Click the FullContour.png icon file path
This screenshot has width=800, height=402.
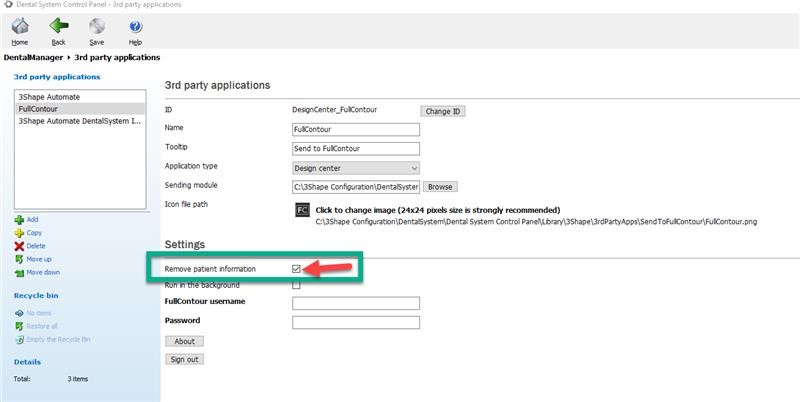coord(536,222)
